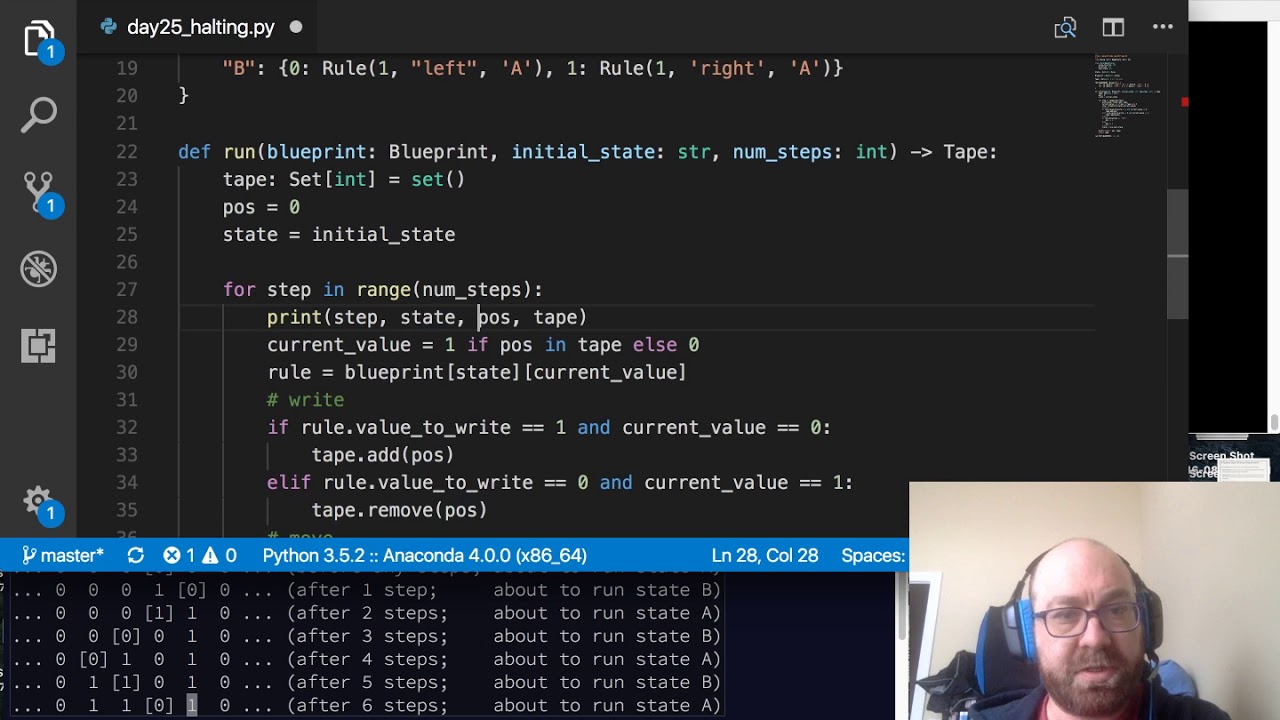Click the editor vertical scrollbar thumb
The width and height of the screenshot is (1280, 720).
click(x=1177, y=254)
